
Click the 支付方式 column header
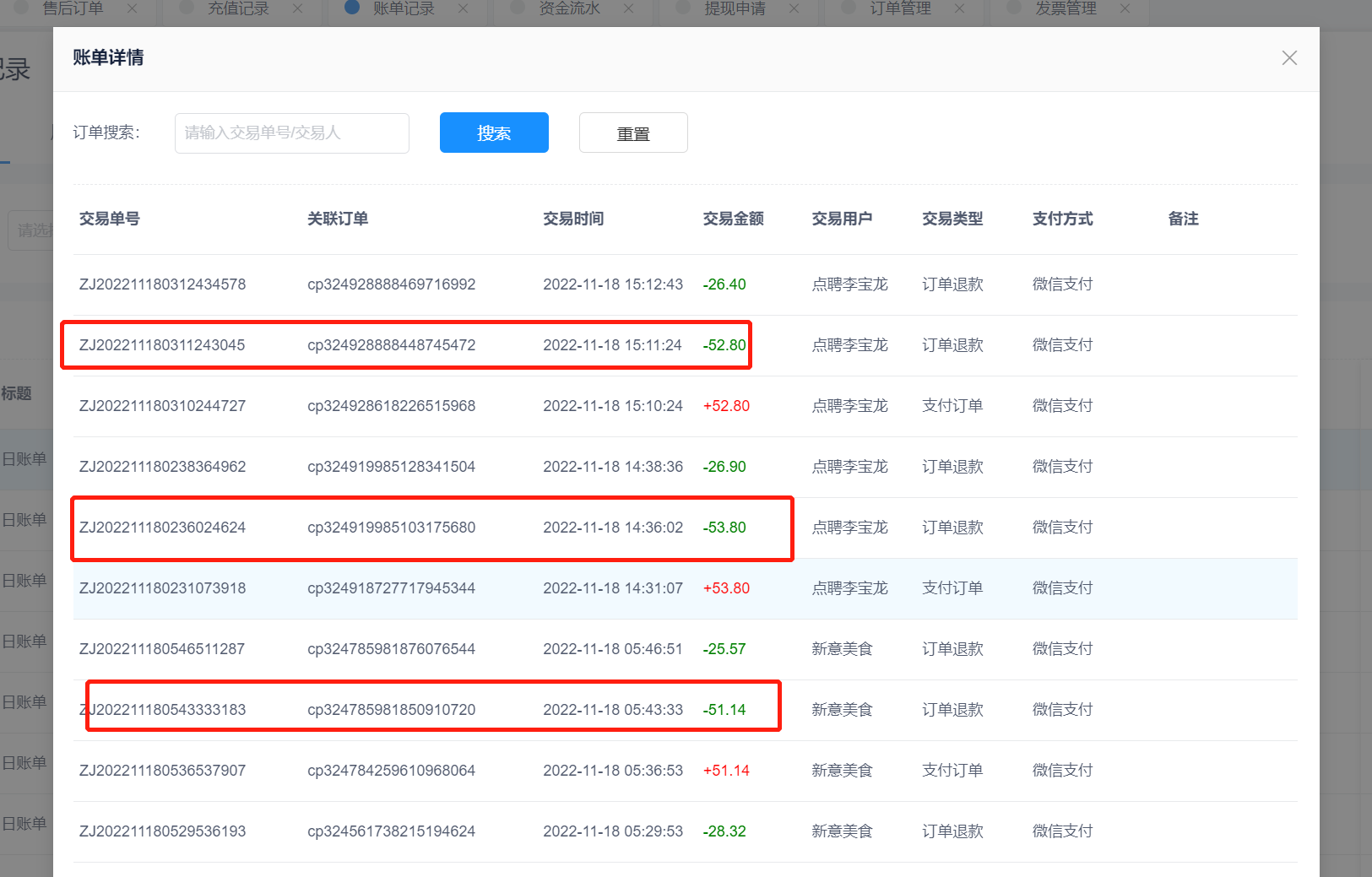tap(1063, 219)
